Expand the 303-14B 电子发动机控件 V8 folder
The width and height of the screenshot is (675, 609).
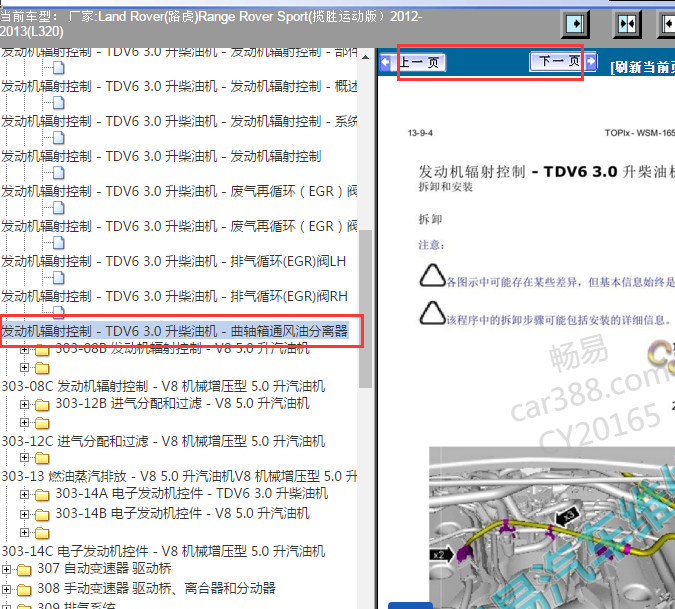coord(25,514)
